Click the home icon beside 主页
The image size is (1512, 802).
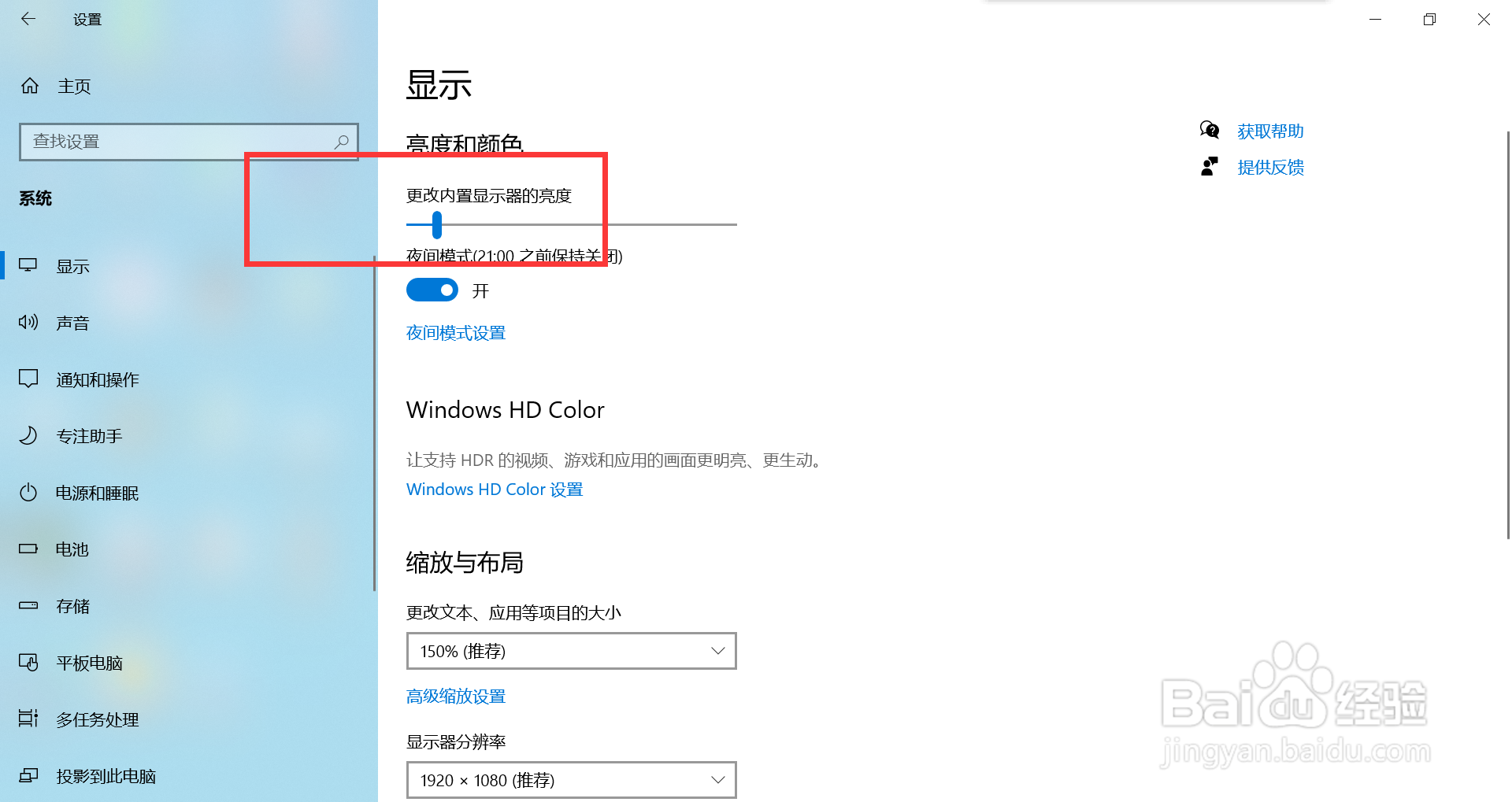(x=30, y=86)
